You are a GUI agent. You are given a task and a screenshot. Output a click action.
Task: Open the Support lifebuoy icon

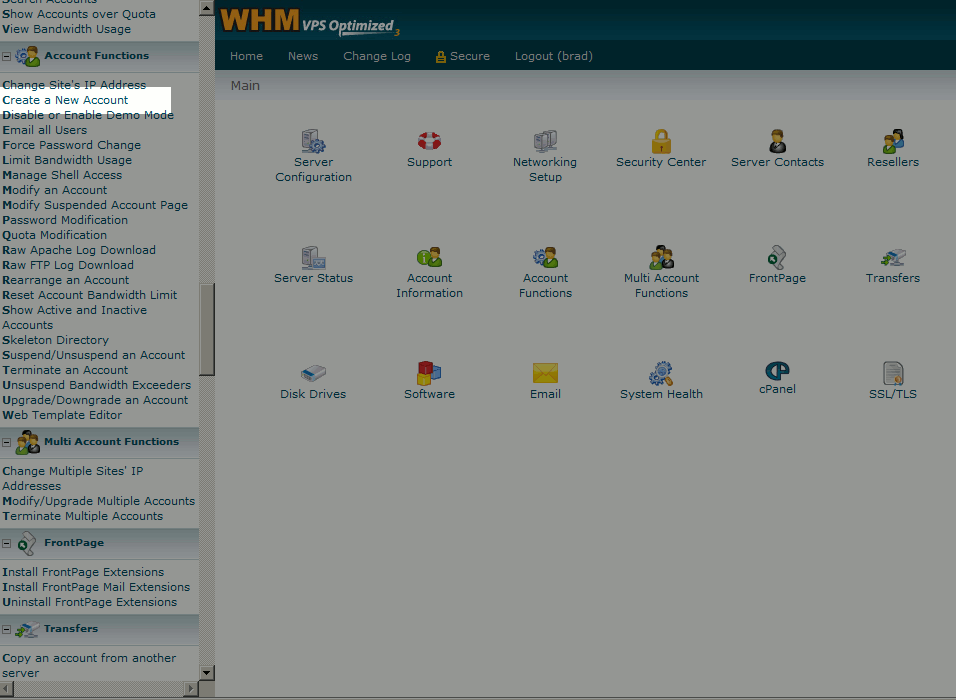tap(429, 141)
